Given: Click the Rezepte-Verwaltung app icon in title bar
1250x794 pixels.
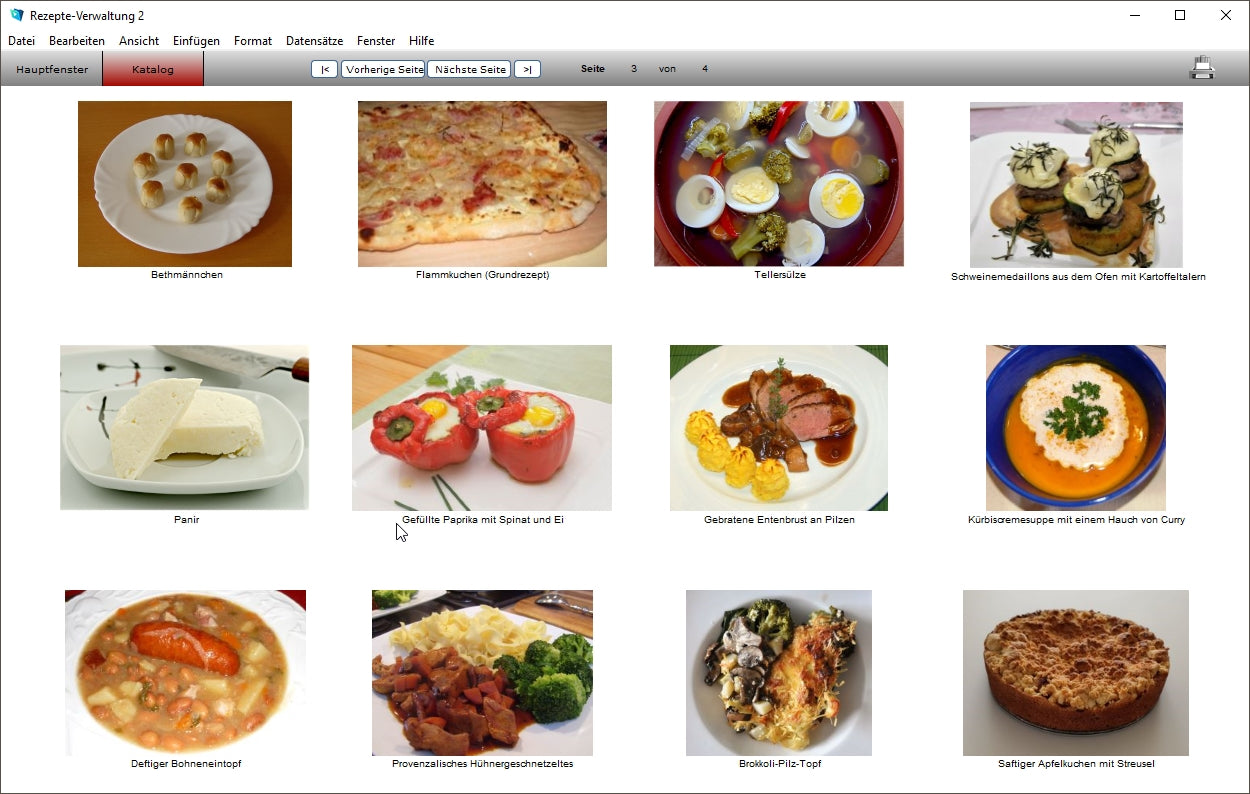Looking at the screenshot, I should (x=16, y=15).
